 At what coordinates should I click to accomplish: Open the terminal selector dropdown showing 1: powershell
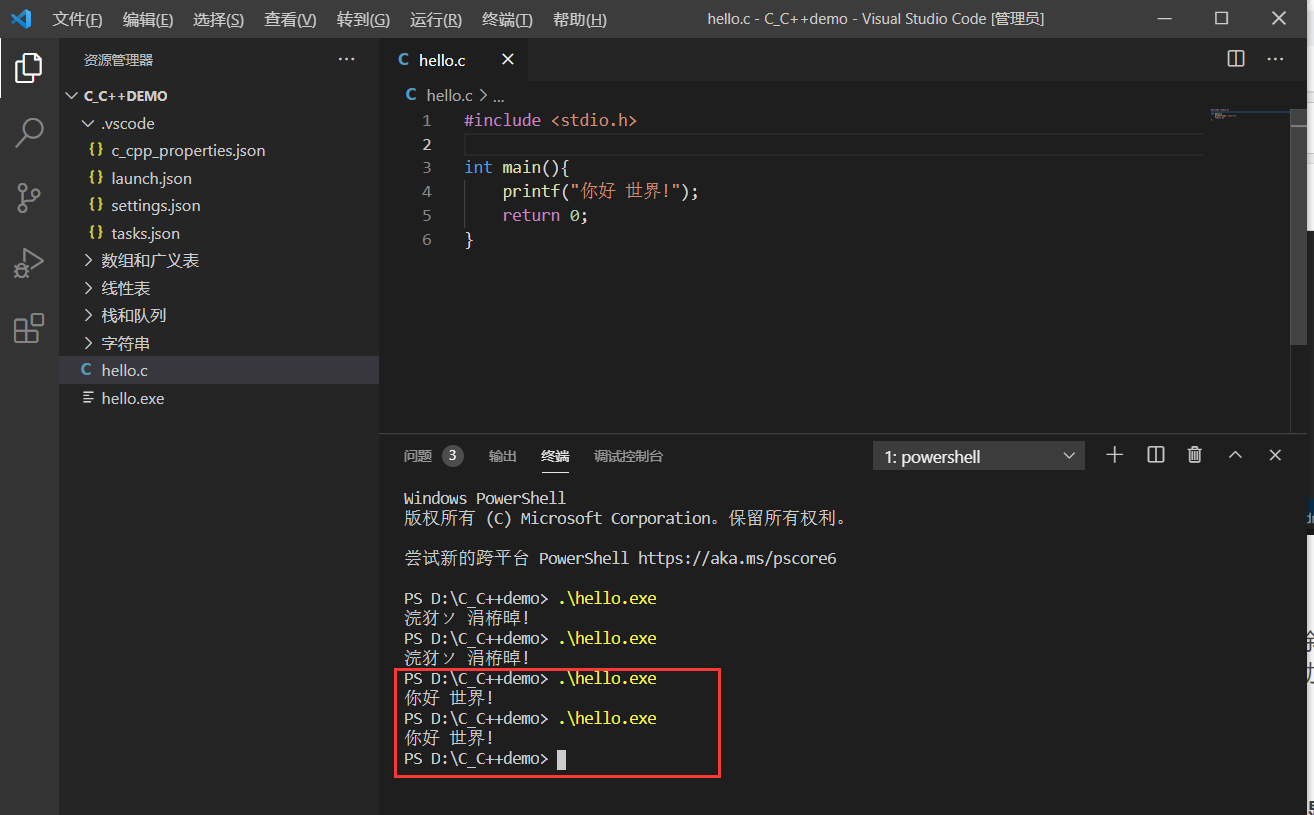tap(978, 455)
